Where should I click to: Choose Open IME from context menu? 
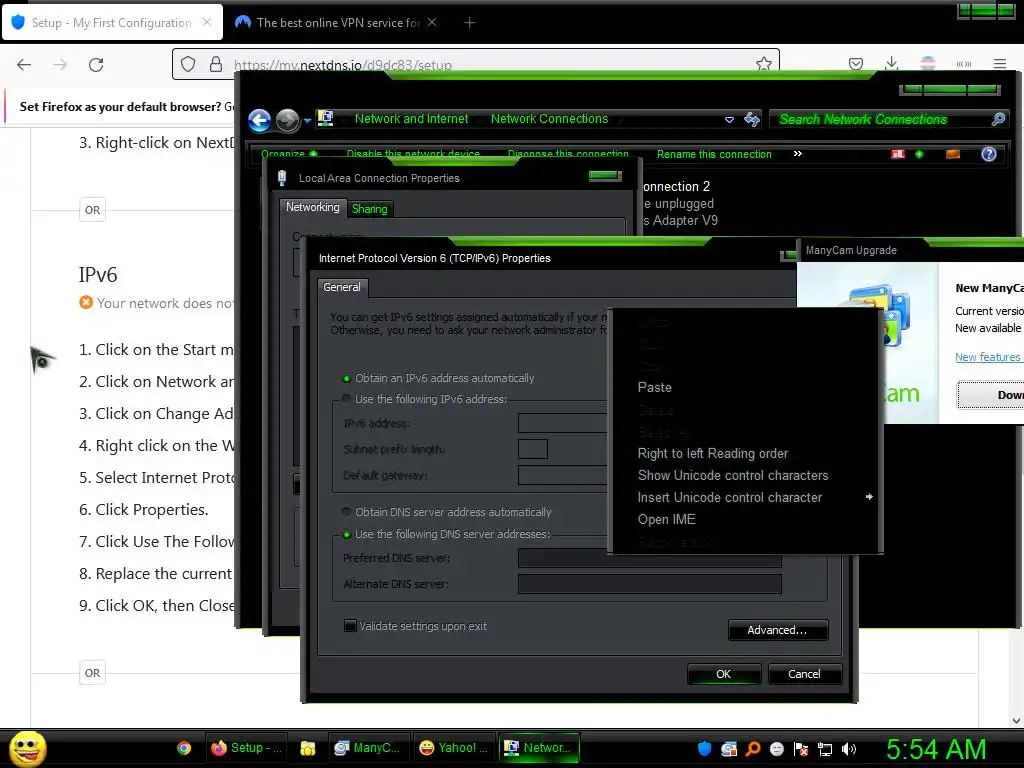tap(666, 519)
